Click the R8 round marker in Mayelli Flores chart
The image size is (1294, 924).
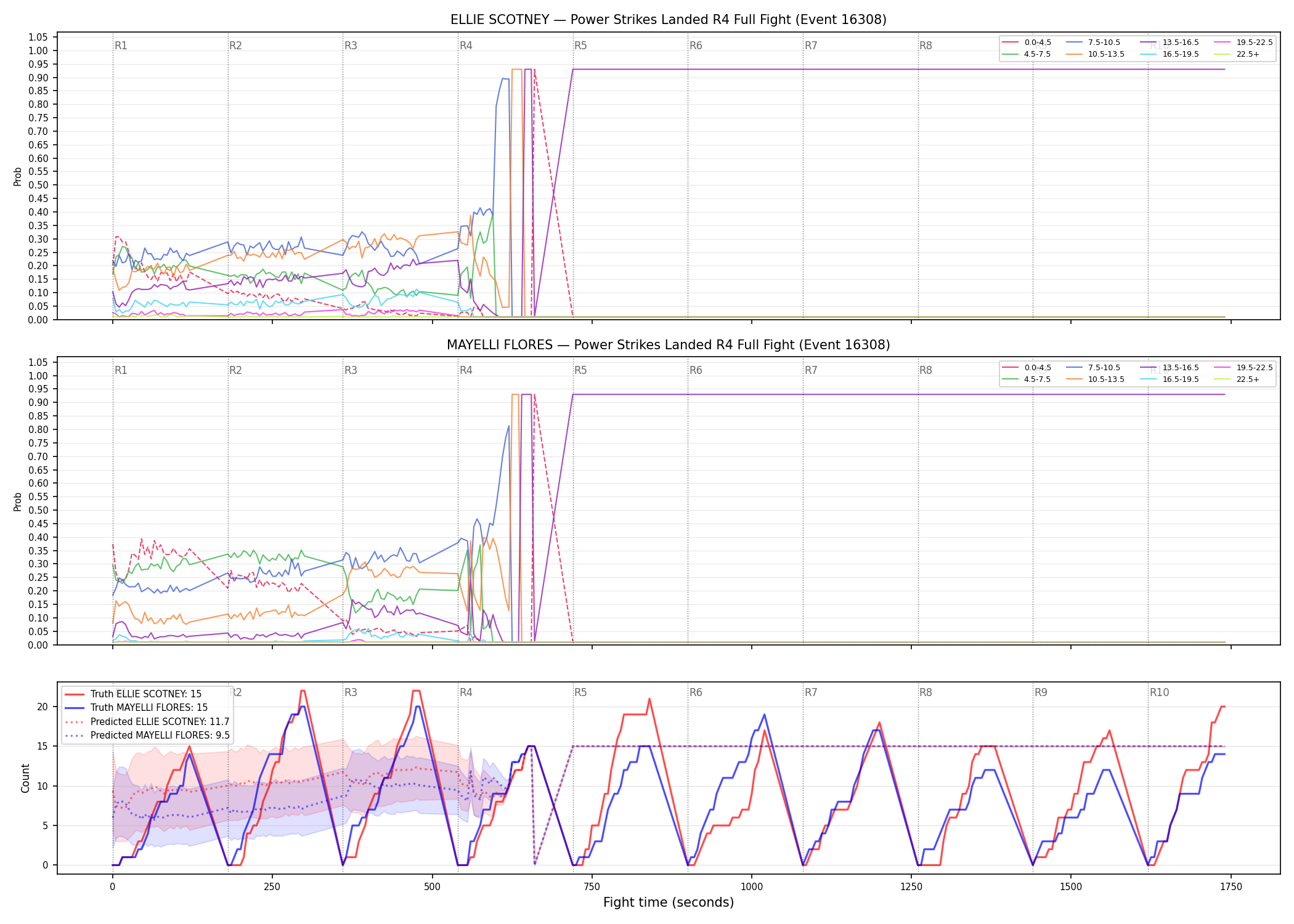pyautogui.click(x=926, y=370)
